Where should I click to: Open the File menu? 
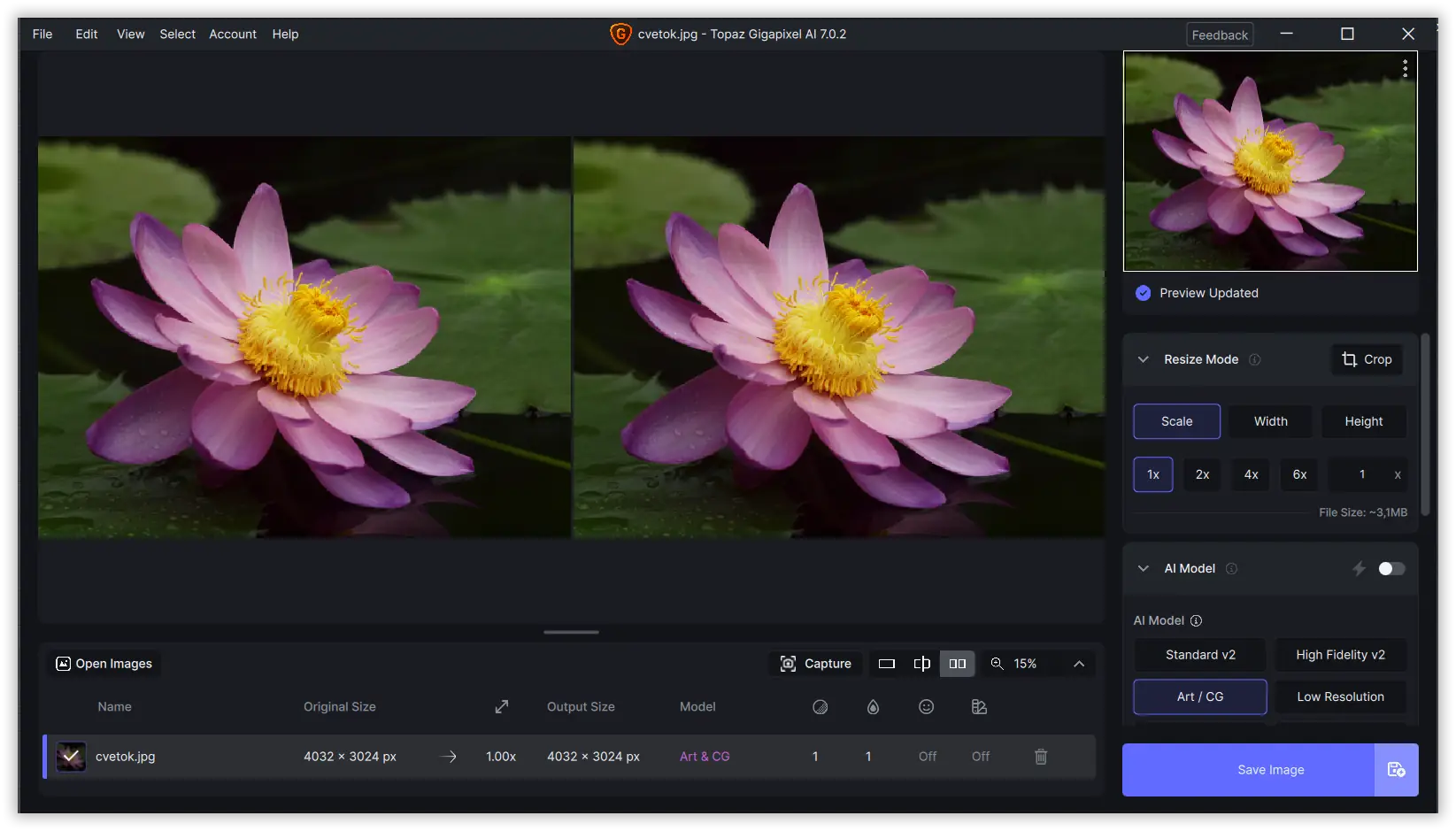tap(42, 35)
